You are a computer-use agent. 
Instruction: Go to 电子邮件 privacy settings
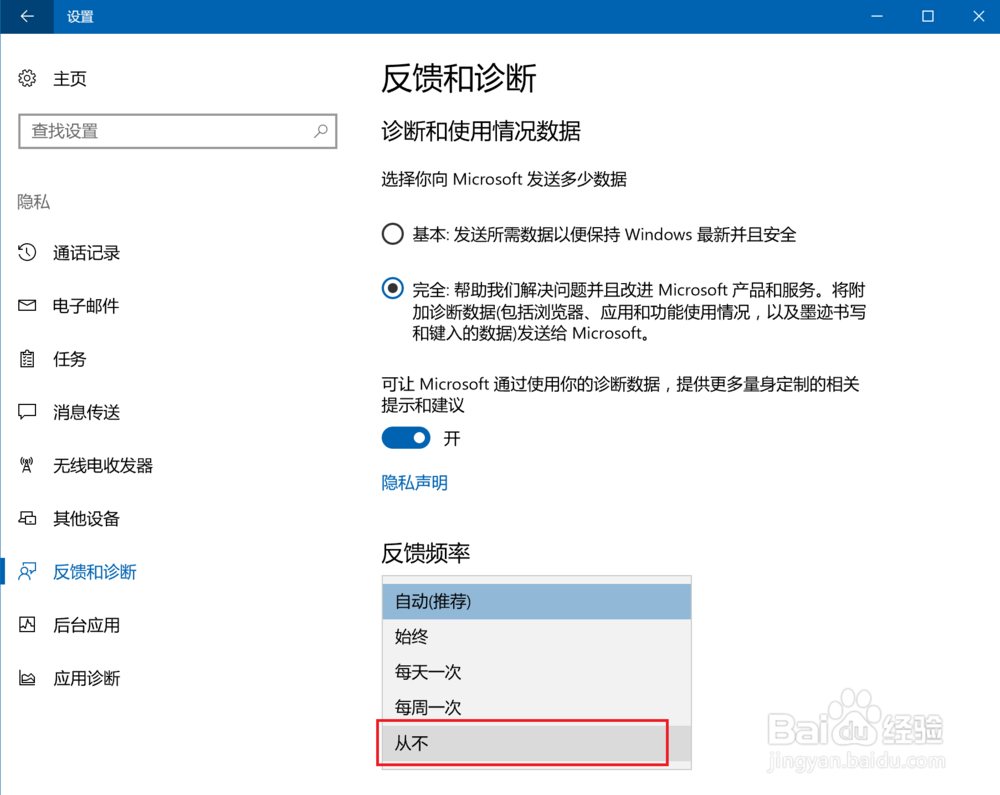click(86, 305)
